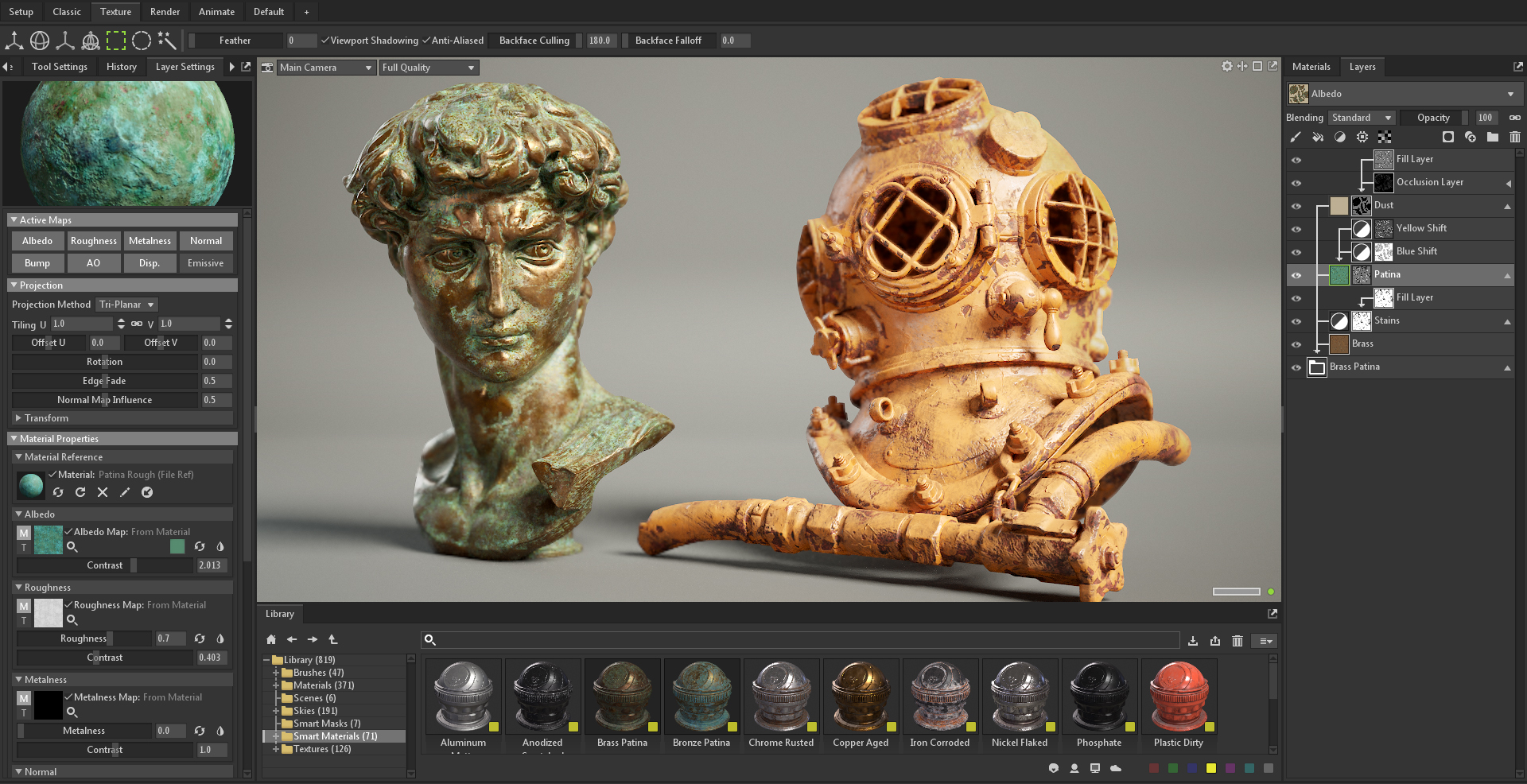Open the Blending mode dropdown set to Standard
The image size is (1527, 784).
[1362, 117]
